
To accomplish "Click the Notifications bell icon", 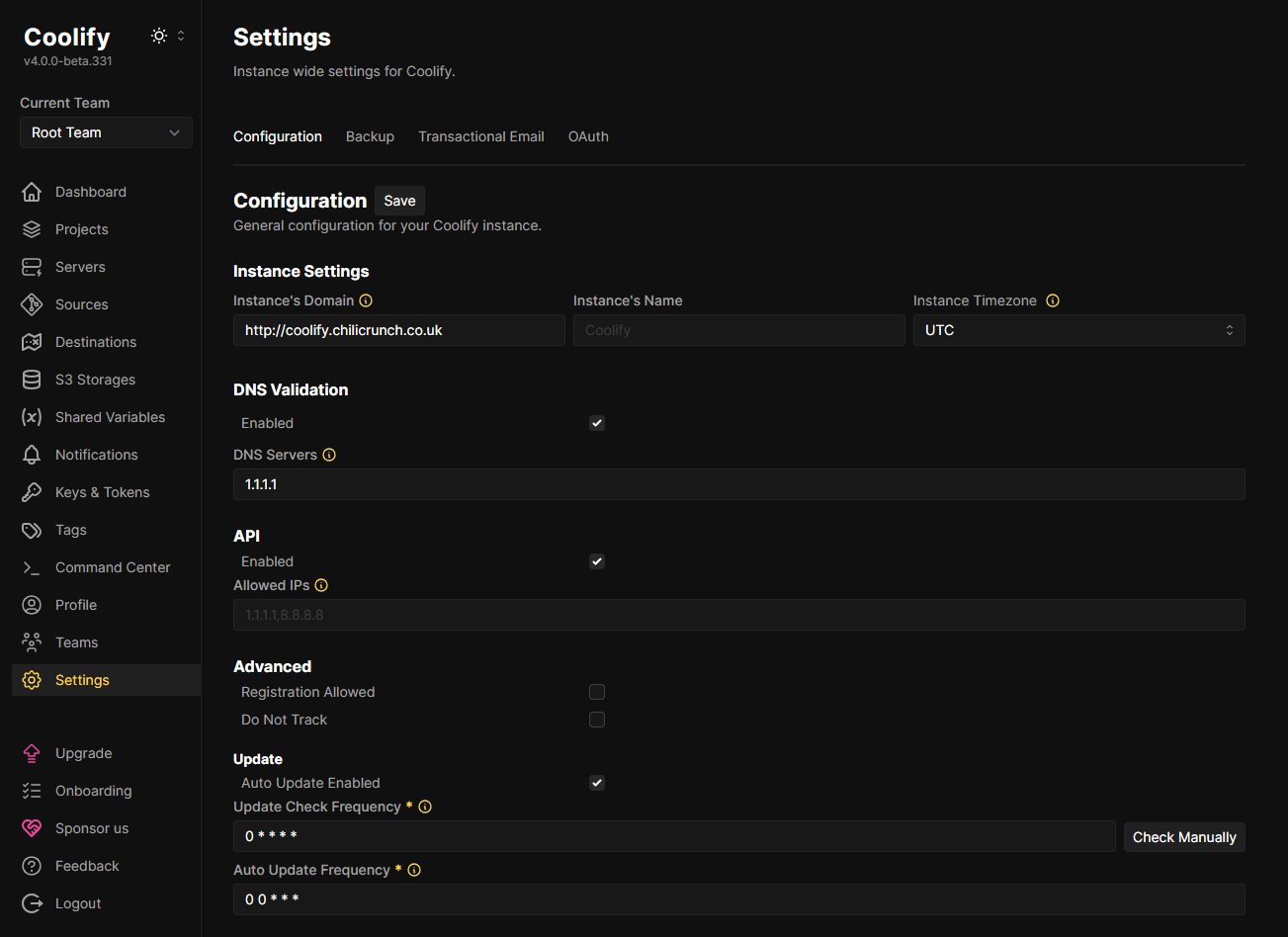I will click(x=32, y=455).
